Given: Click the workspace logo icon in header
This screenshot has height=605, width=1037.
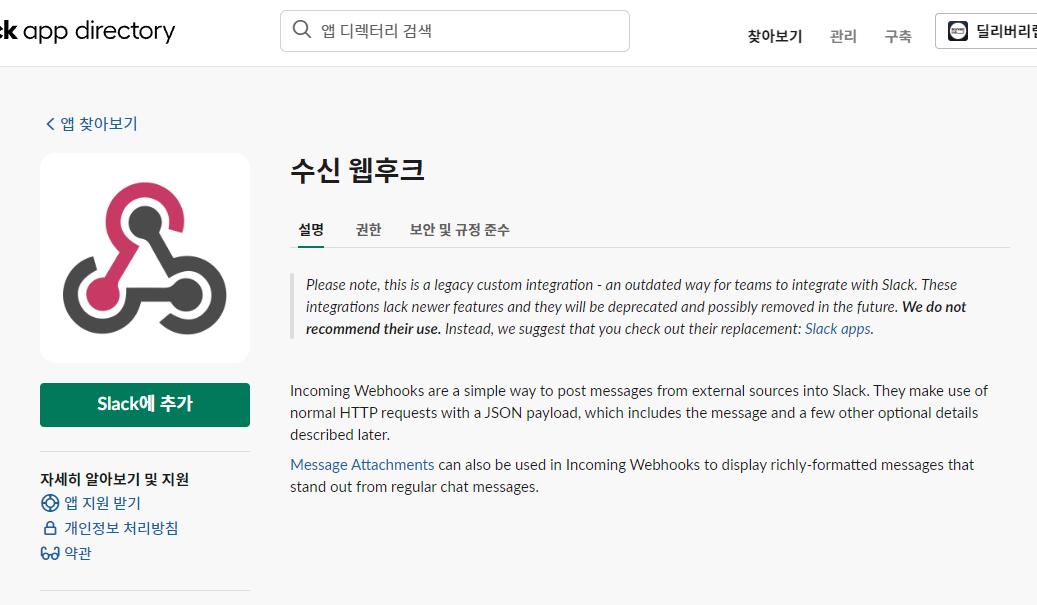Looking at the screenshot, I should [x=958, y=31].
